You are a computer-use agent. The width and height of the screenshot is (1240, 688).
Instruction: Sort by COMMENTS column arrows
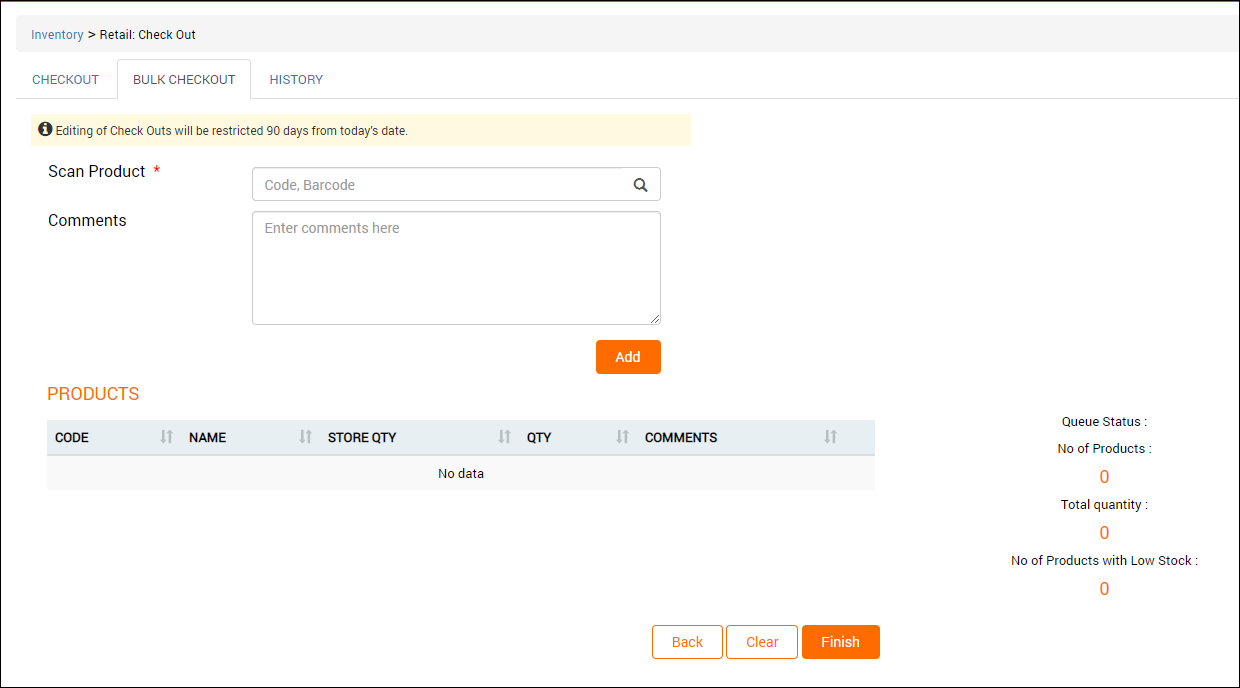pyautogui.click(x=830, y=437)
